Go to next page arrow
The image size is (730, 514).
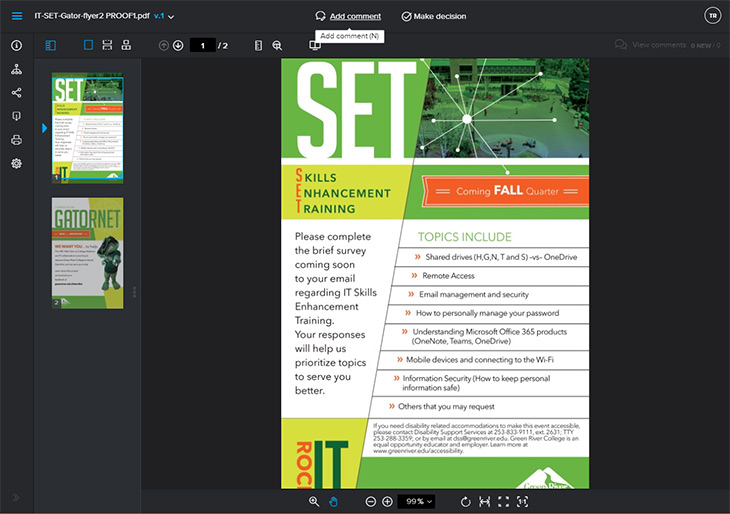[x=178, y=46]
